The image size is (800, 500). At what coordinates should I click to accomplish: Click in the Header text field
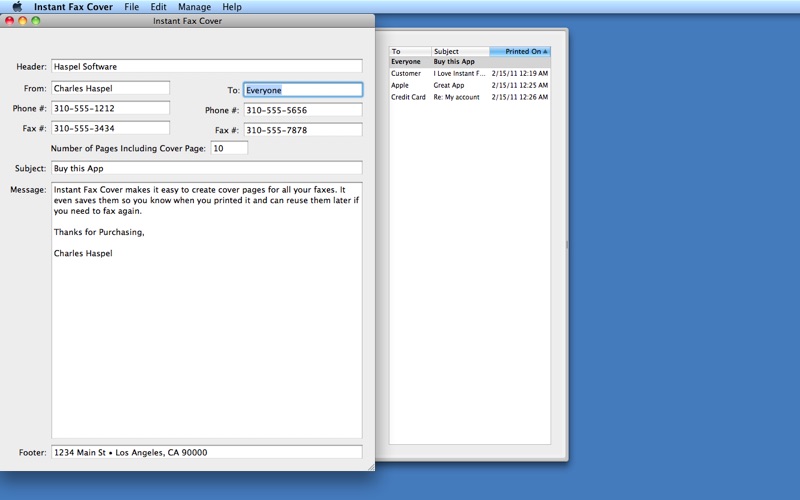pyautogui.click(x=206, y=67)
